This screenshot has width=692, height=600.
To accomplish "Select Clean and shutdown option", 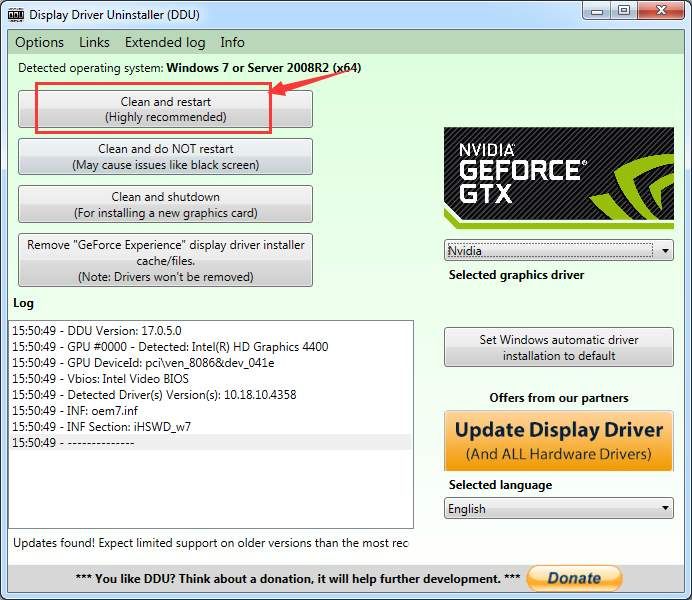I will (x=165, y=204).
